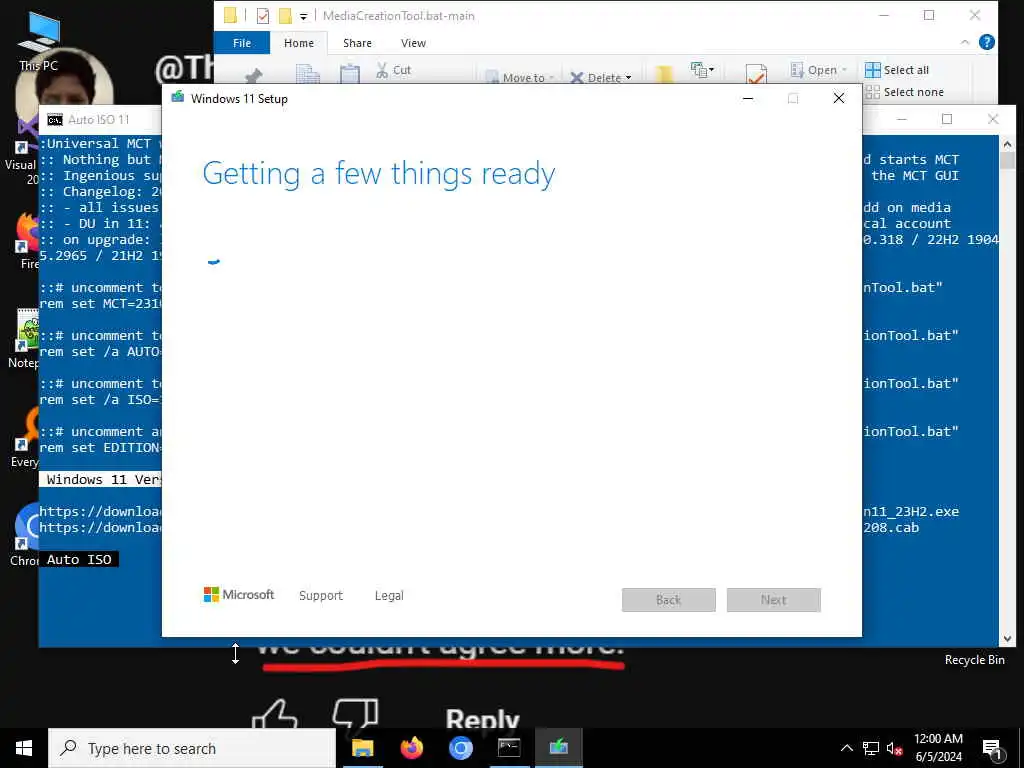Open the Move to dropdown
The width and height of the screenshot is (1024, 768).
point(520,78)
